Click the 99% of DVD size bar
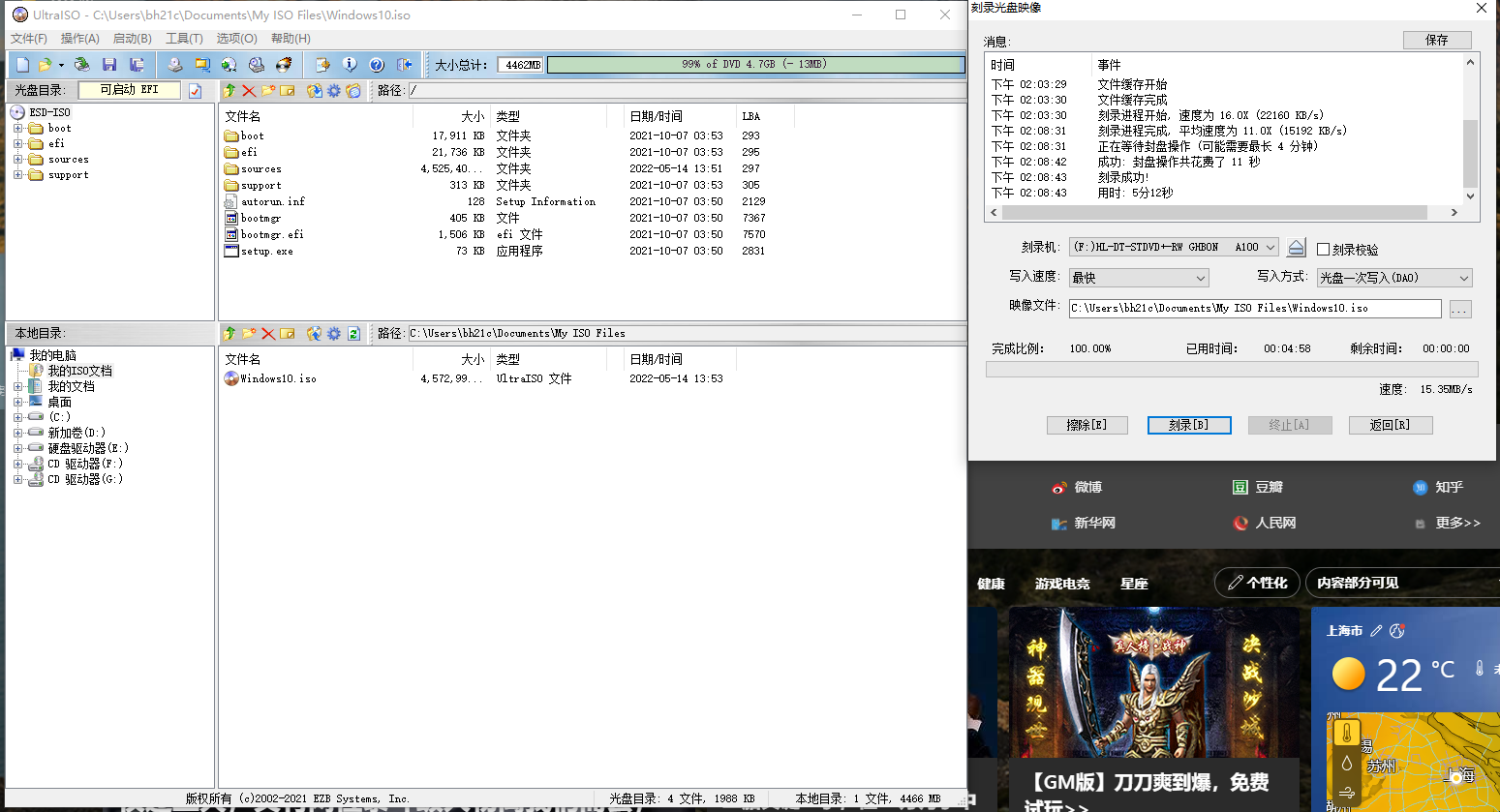 pos(755,65)
